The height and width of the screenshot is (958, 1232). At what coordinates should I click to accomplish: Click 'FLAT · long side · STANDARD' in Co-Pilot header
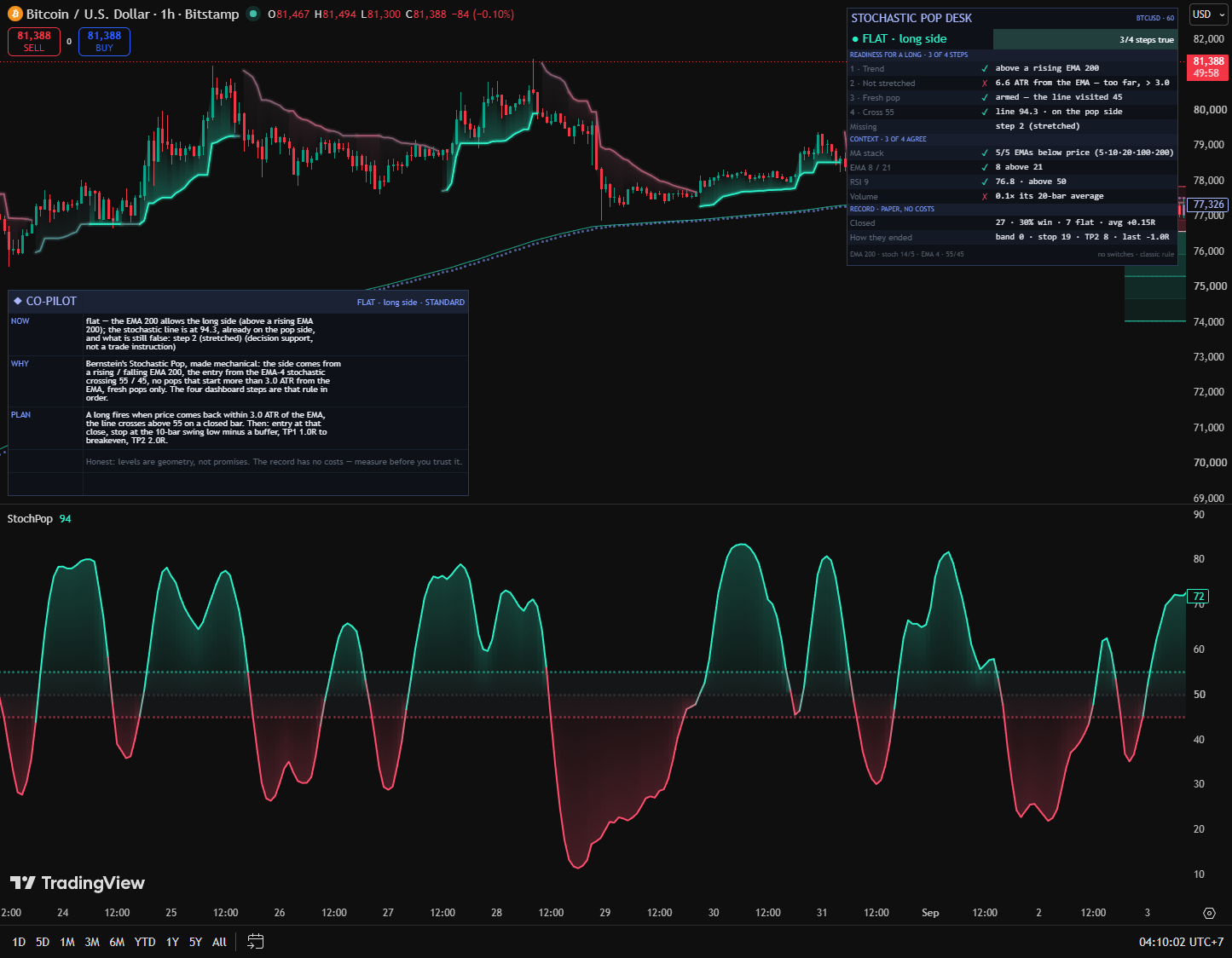click(411, 303)
